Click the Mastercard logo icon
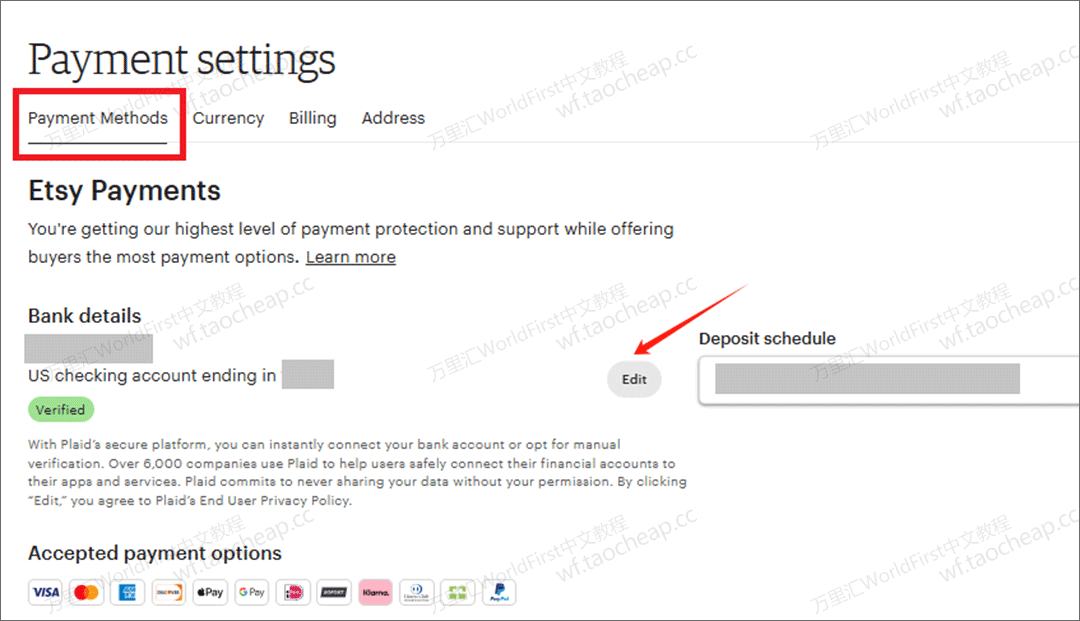 coord(86,592)
